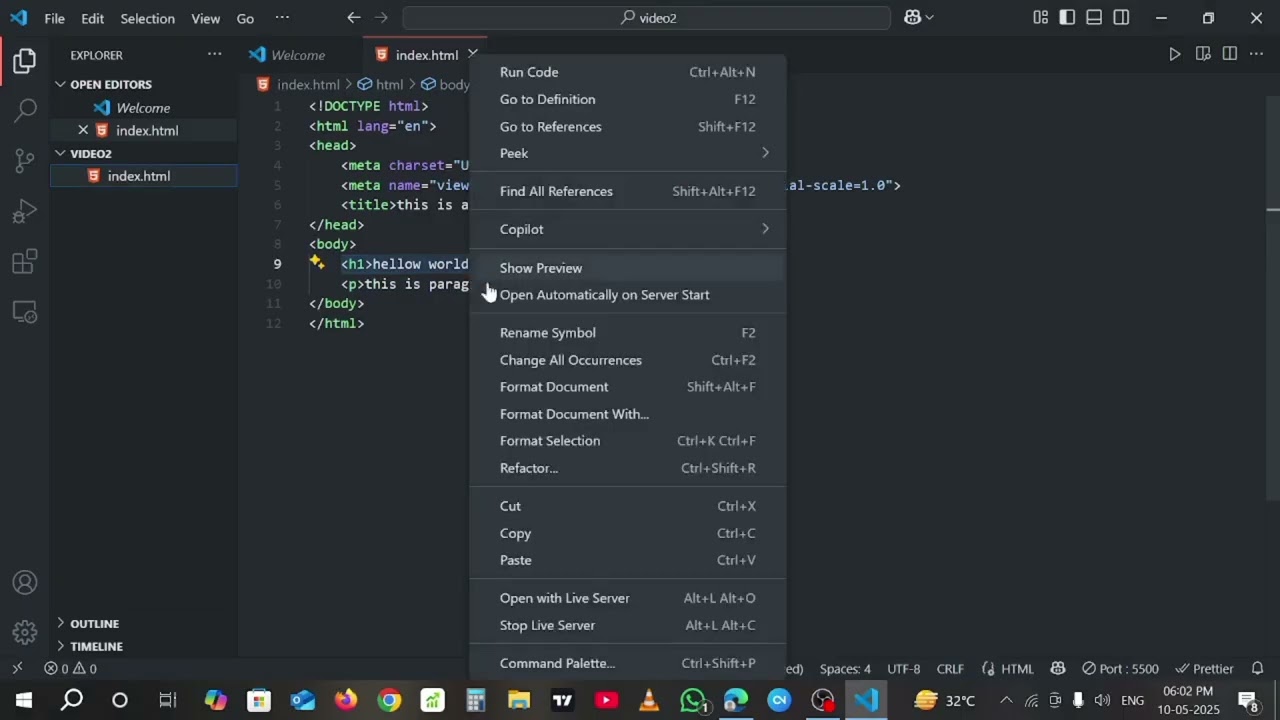Select Open Automatically on Server Start
The image size is (1280, 720).
[x=628, y=295]
